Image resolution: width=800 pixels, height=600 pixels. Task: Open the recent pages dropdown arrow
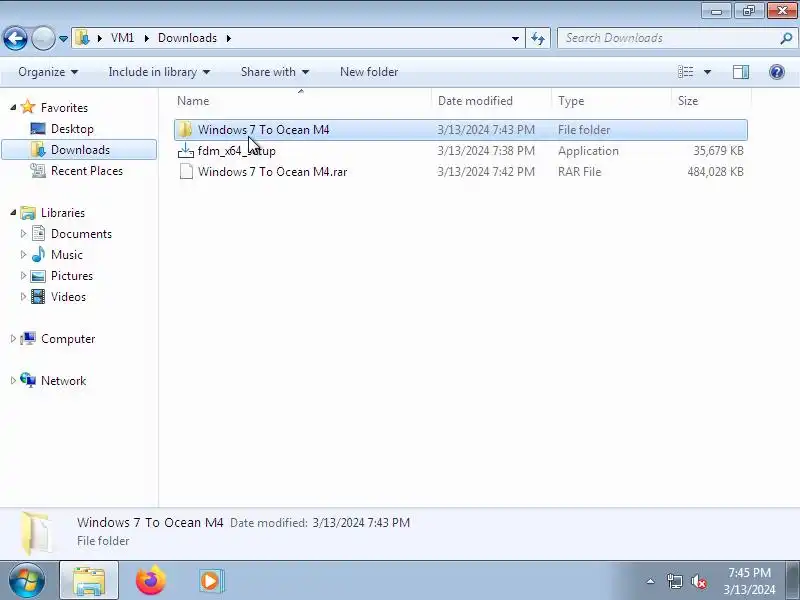63,39
